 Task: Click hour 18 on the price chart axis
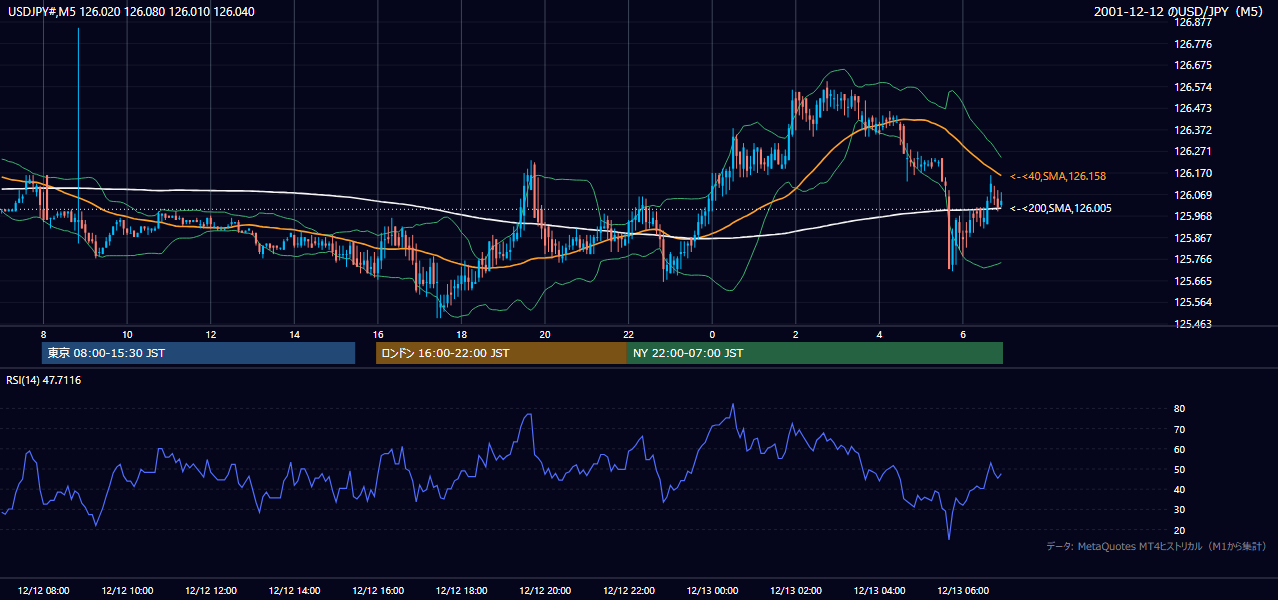coord(461,334)
